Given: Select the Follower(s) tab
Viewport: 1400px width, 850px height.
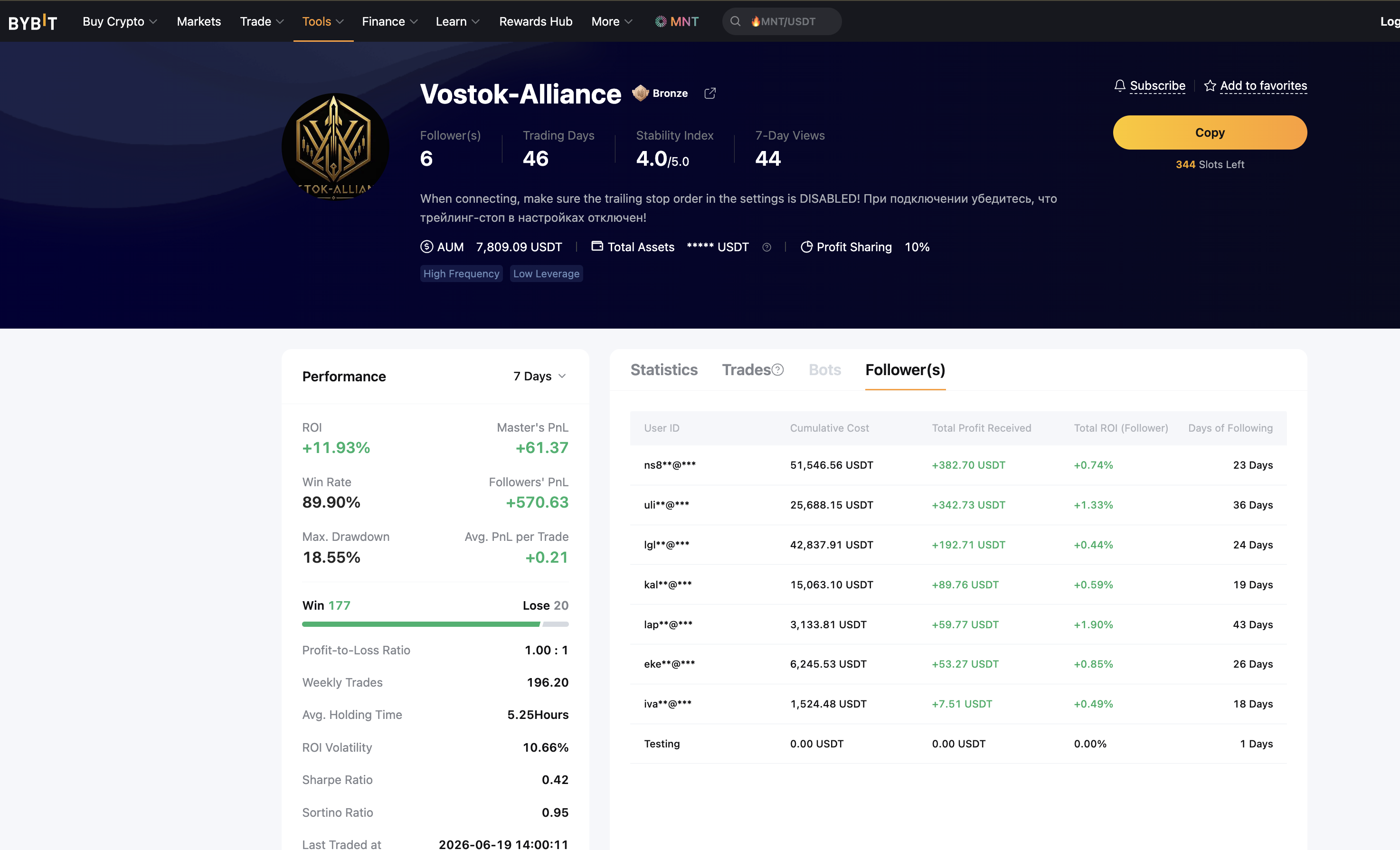Looking at the screenshot, I should click(x=905, y=370).
